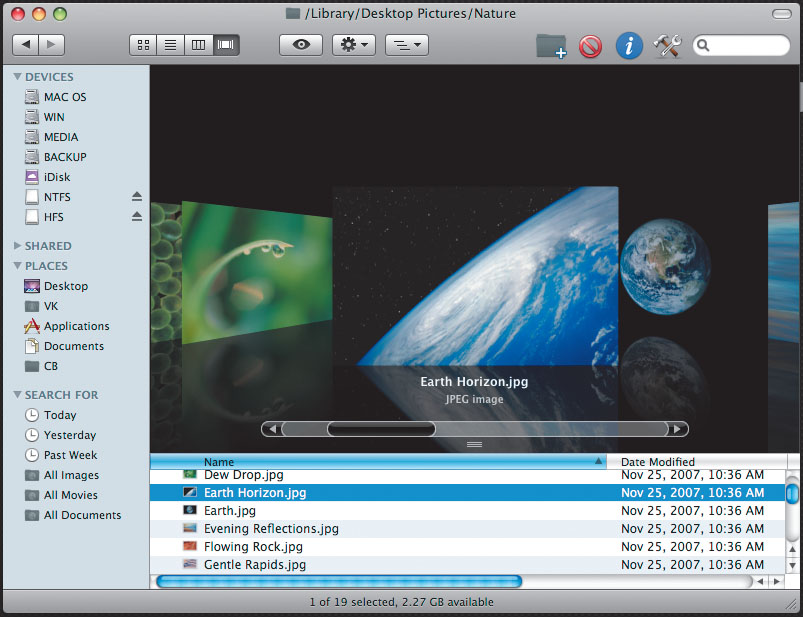Click the folder proxy icon in the title
Screen dimensions: 803x617
[x=293, y=13]
